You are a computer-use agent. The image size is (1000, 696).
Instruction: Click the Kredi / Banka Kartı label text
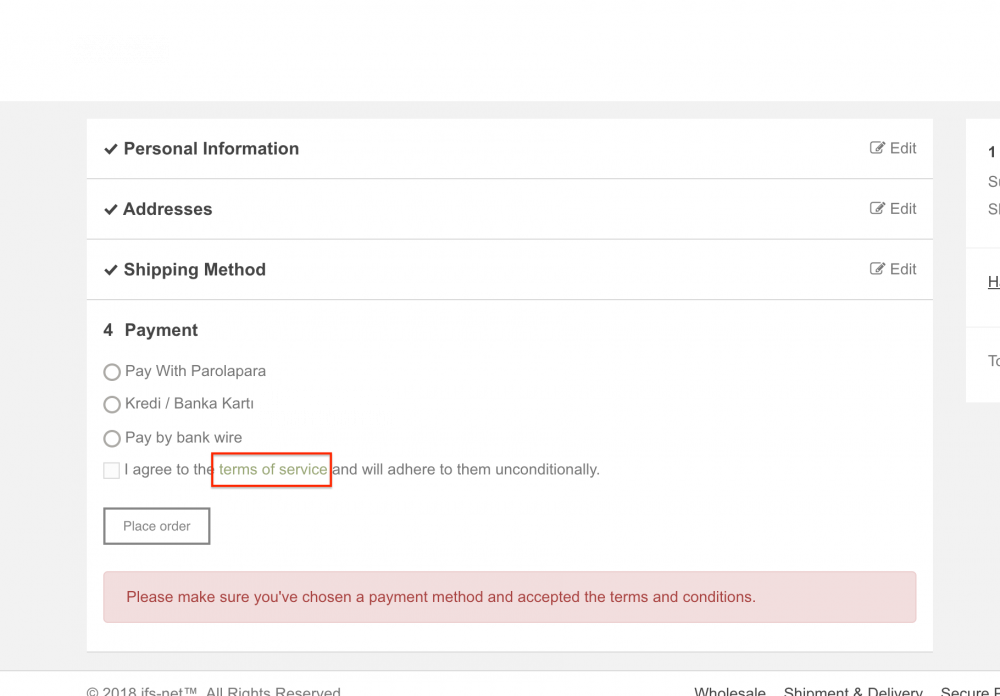(x=189, y=404)
